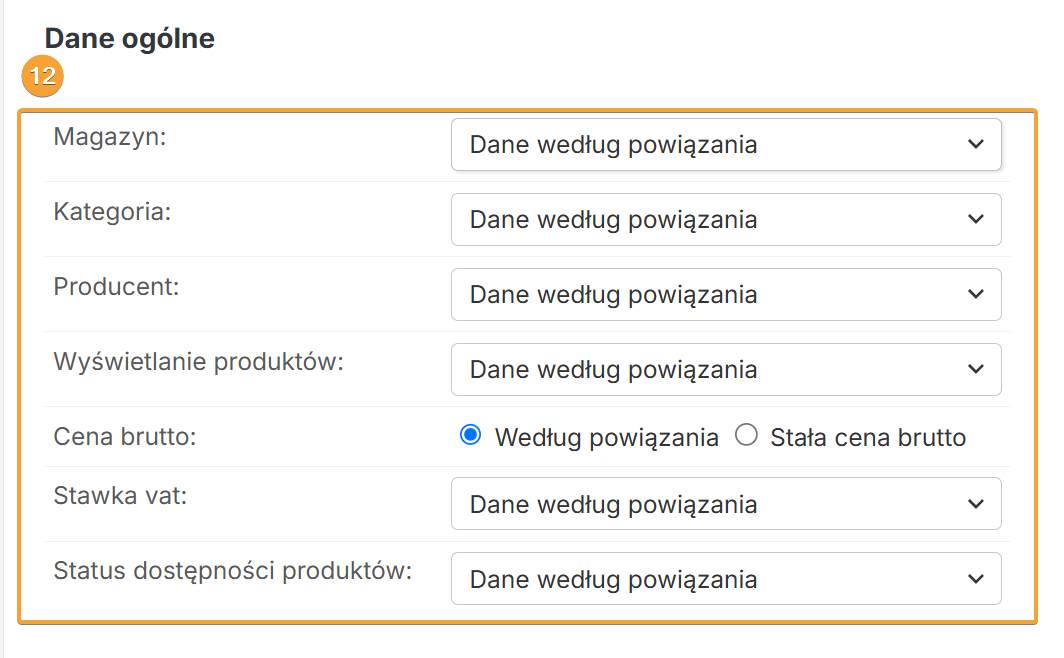Click the Cena brutto: label

(x=124, y=437)
